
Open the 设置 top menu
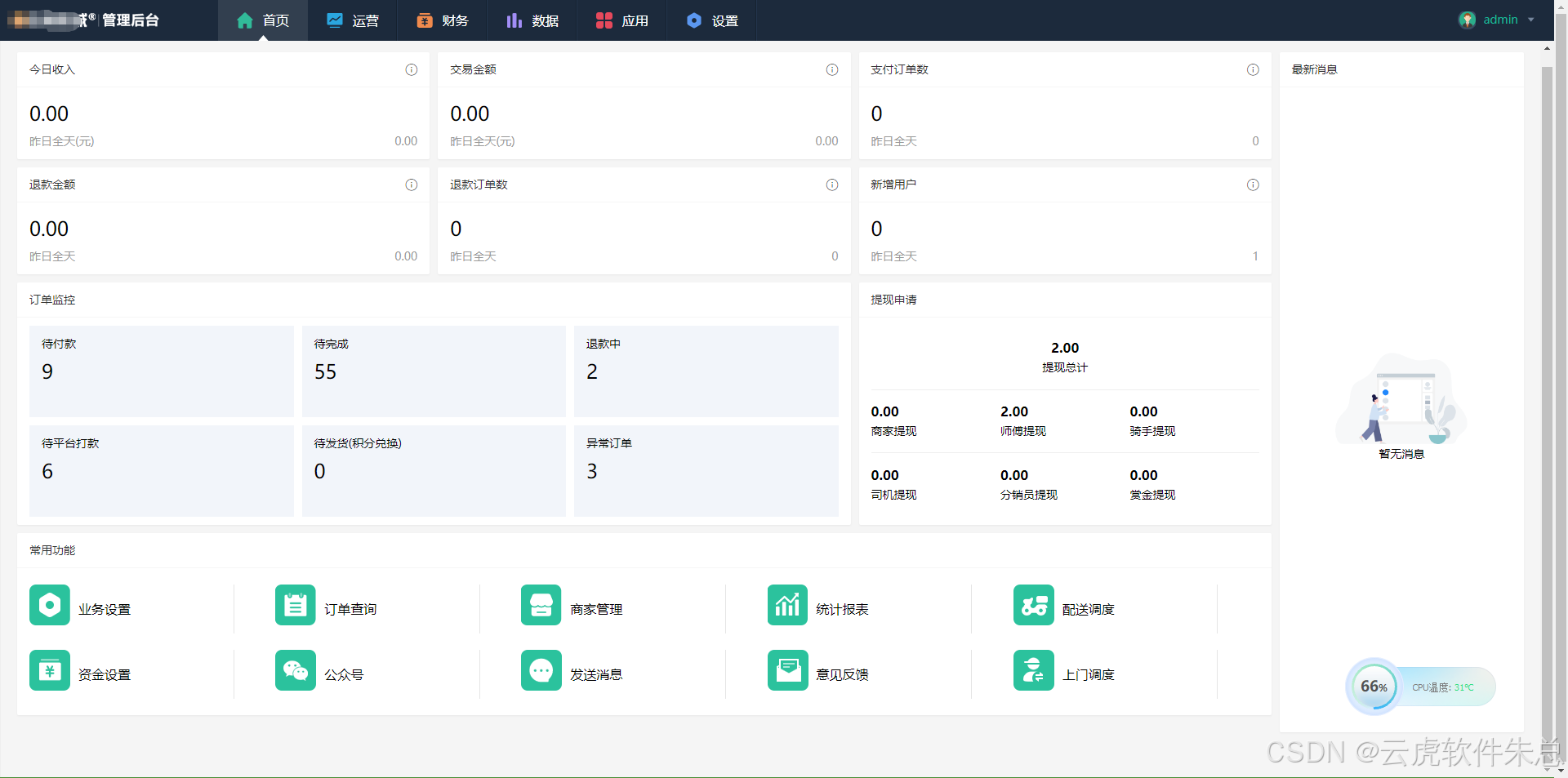click(712, 20)
